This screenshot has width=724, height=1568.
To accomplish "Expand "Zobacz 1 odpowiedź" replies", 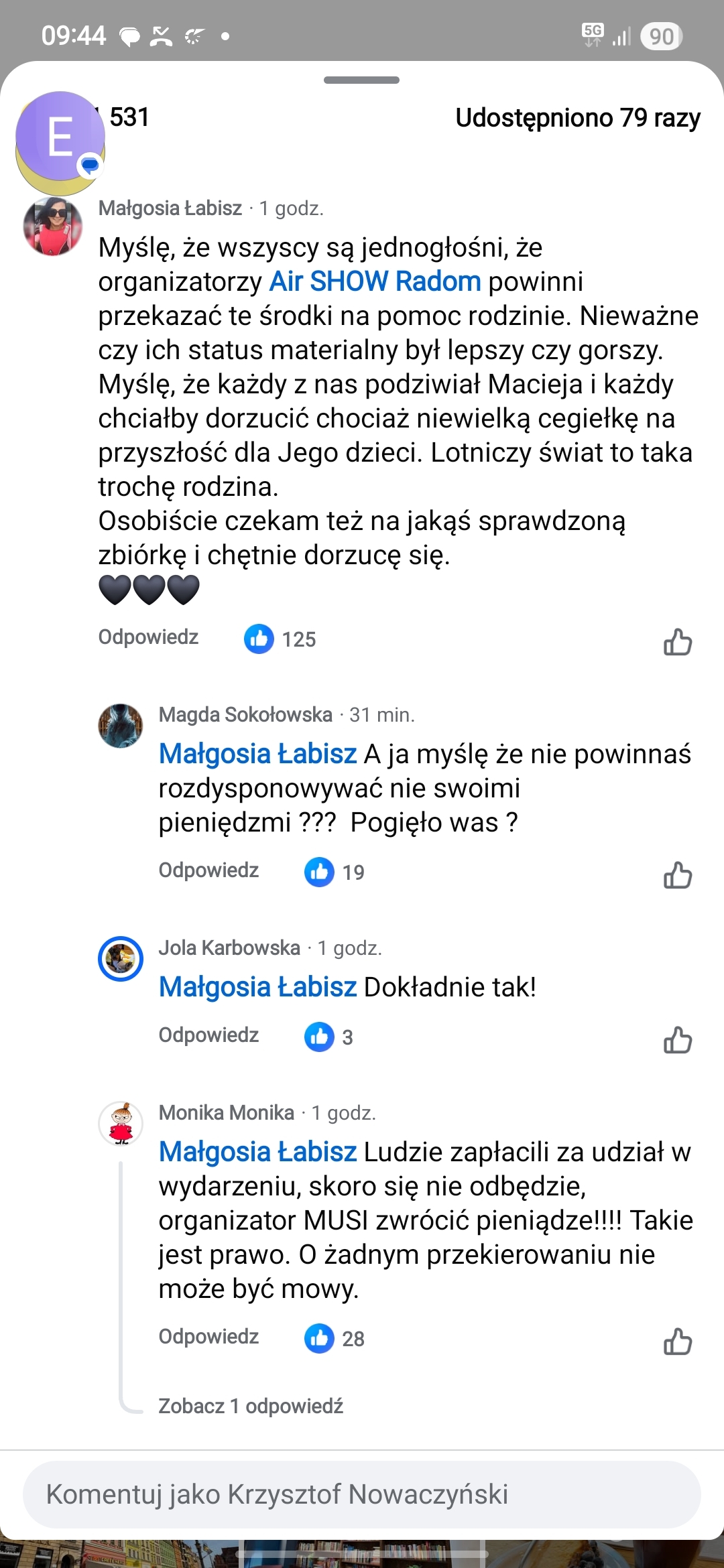I will [x=251, y=1406].
